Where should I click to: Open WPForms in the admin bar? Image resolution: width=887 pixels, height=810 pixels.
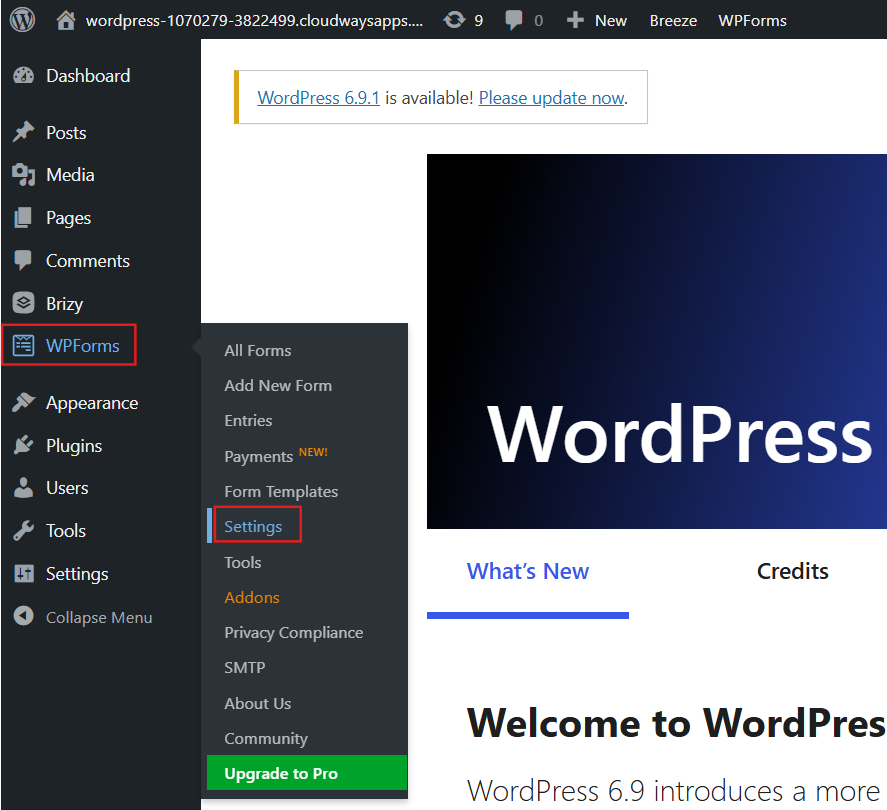coord(752,20)
